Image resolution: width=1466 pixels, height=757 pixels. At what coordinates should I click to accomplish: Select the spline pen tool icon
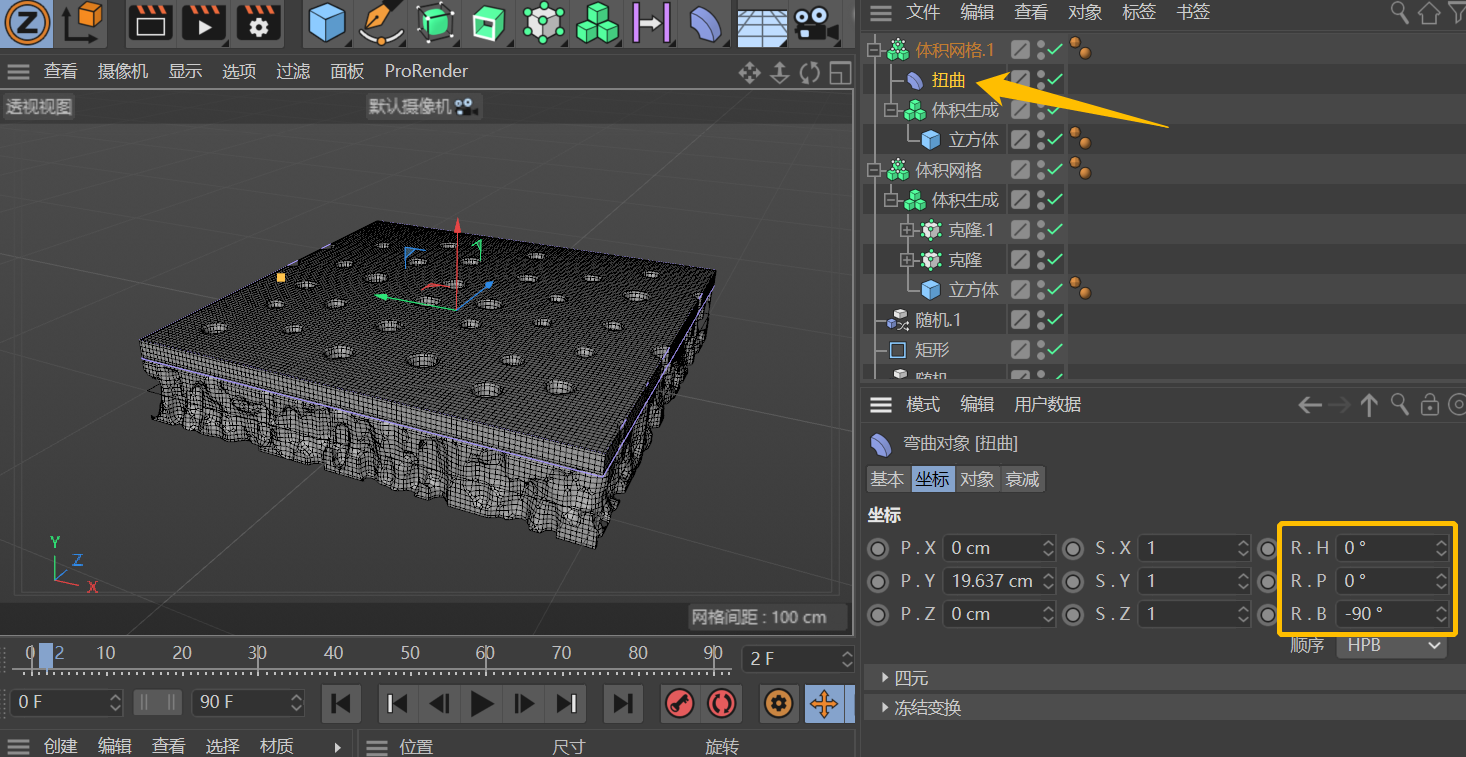click(380, 22)
